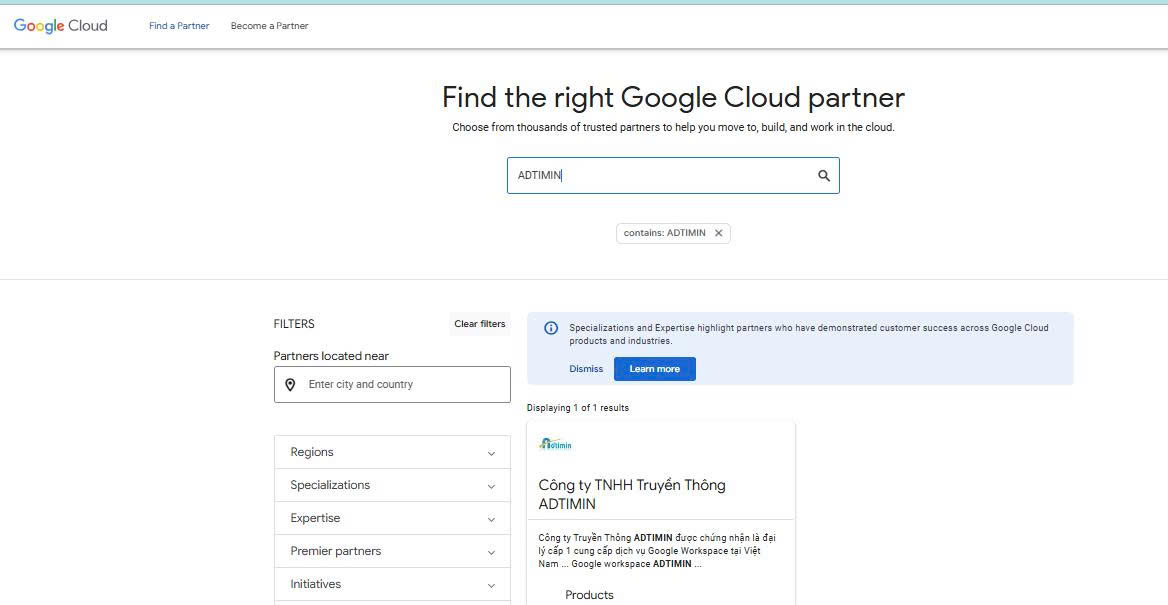
Task: Open the ADTIMIN partner profile
Action: pos(632,494)
